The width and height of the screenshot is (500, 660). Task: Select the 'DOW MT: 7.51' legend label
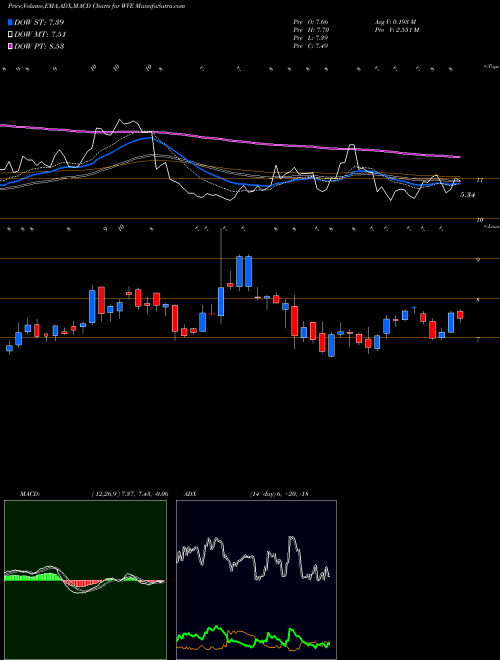pyautogui.click(x=40, y=34)
